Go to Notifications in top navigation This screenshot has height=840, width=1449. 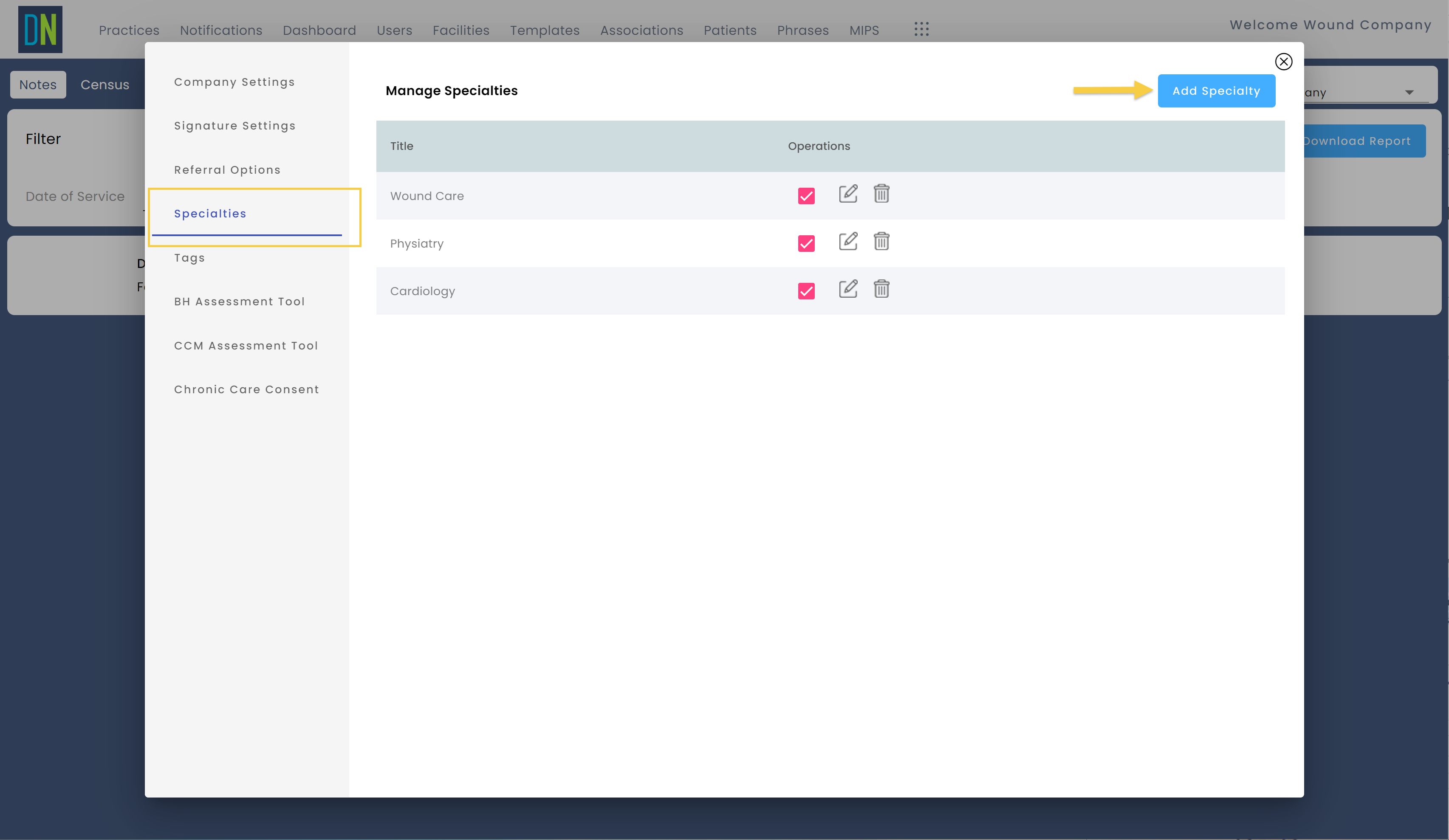click(221, 31)
